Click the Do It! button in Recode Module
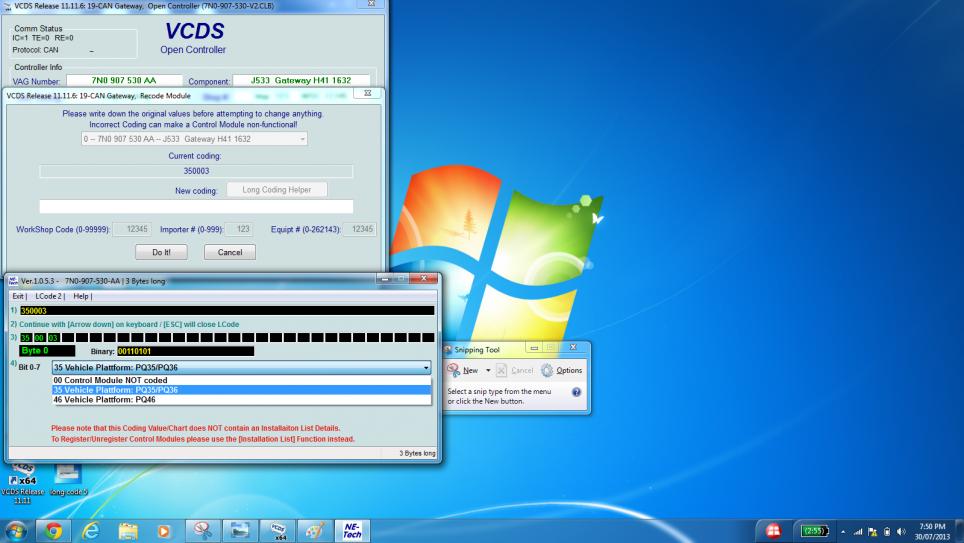Image resolution: width=964 pixels, height=543 pixels. 161,252
